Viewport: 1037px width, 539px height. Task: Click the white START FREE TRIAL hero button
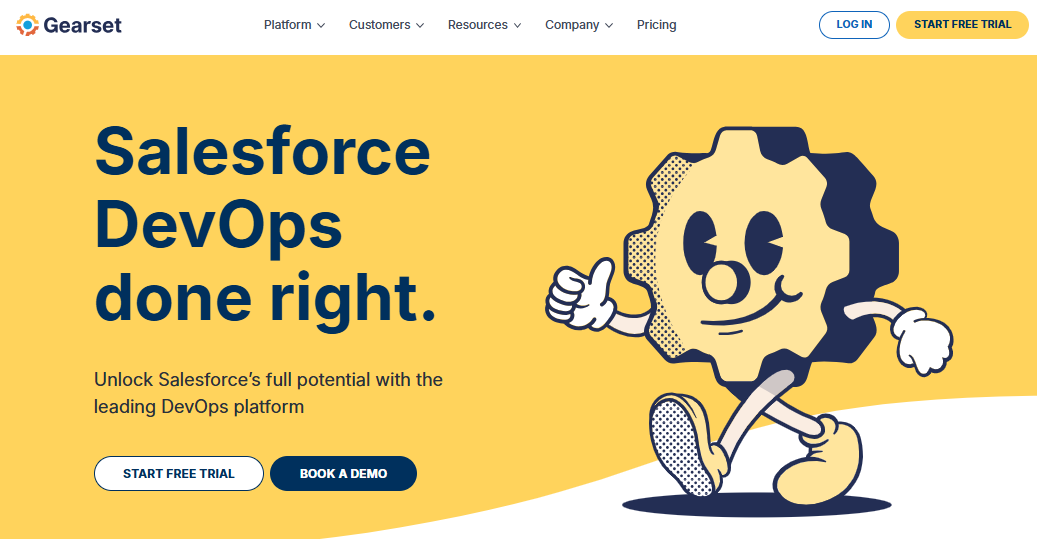coord(179,474)
